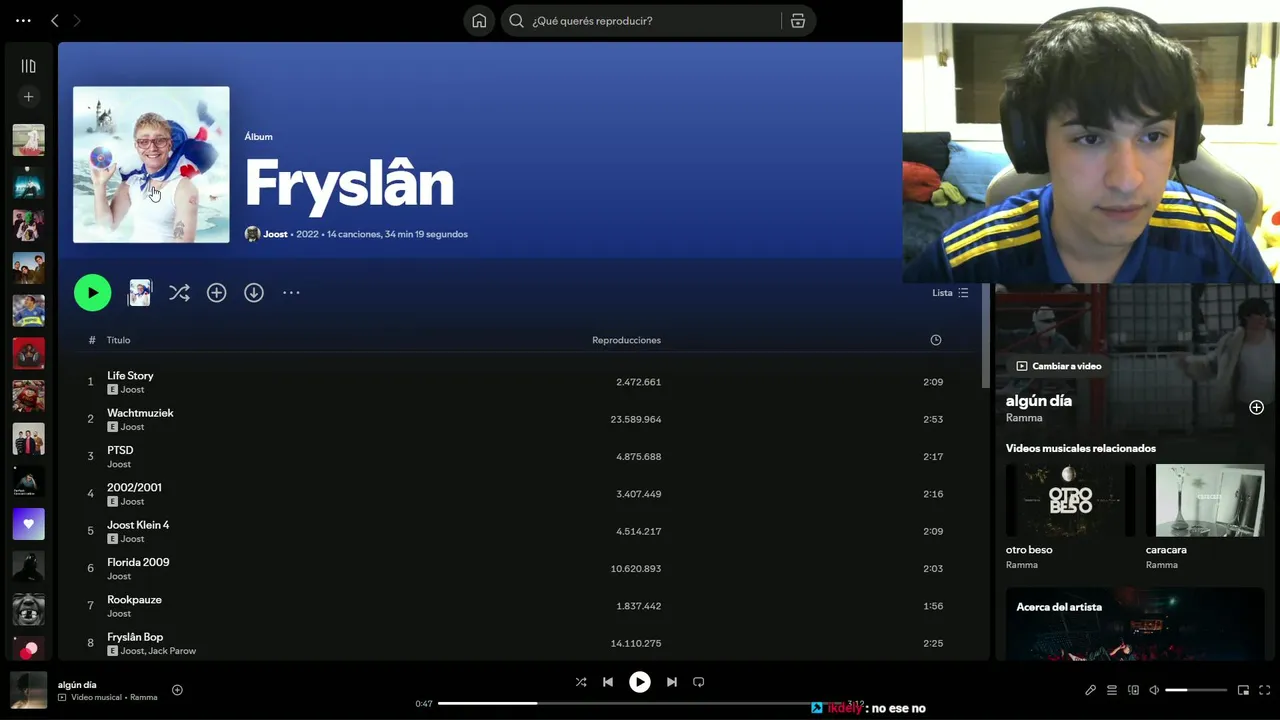Open Connect to a device icon
The width and height of the screenshot is (1280, 720).
[1133, 690]
